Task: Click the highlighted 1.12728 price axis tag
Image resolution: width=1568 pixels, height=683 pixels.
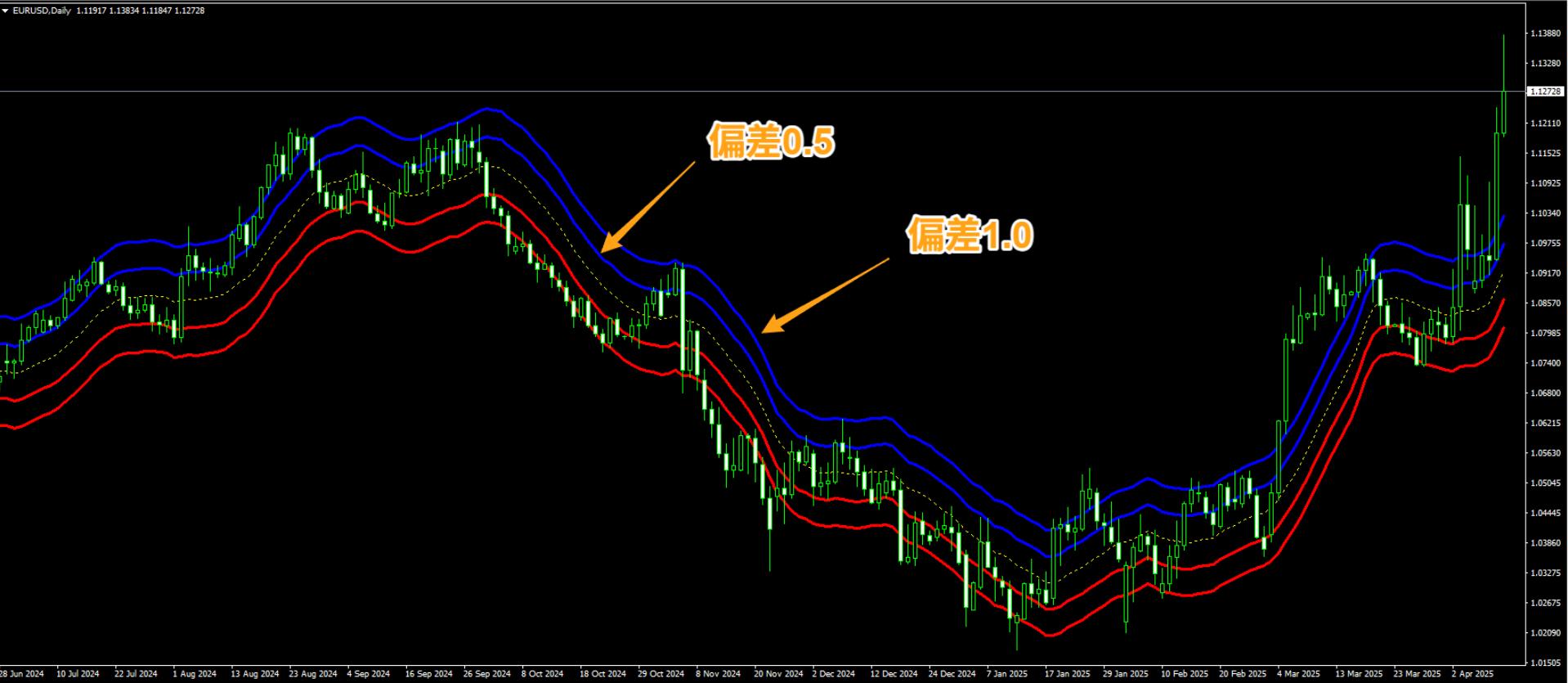Action: (1545, 92)
